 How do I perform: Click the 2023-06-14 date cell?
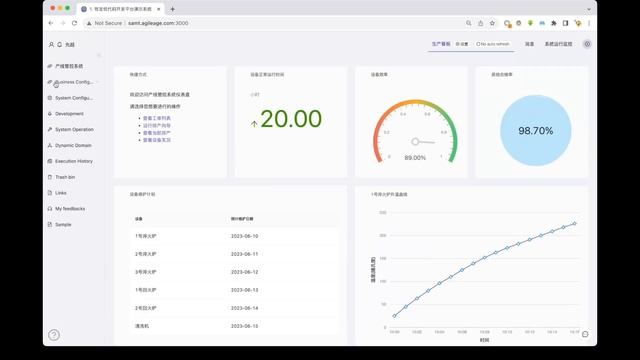(x=244, y=308)
